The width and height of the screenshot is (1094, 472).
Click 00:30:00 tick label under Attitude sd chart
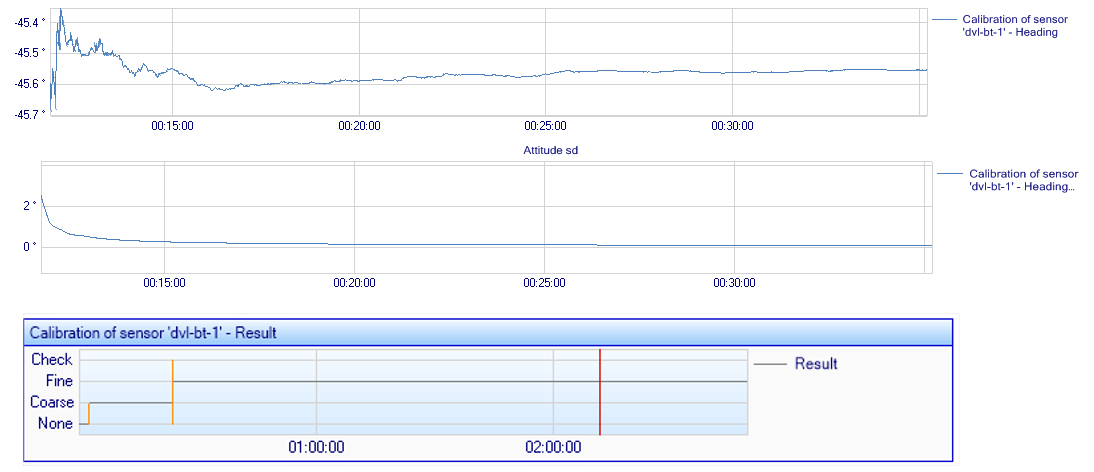click(733, 284)
